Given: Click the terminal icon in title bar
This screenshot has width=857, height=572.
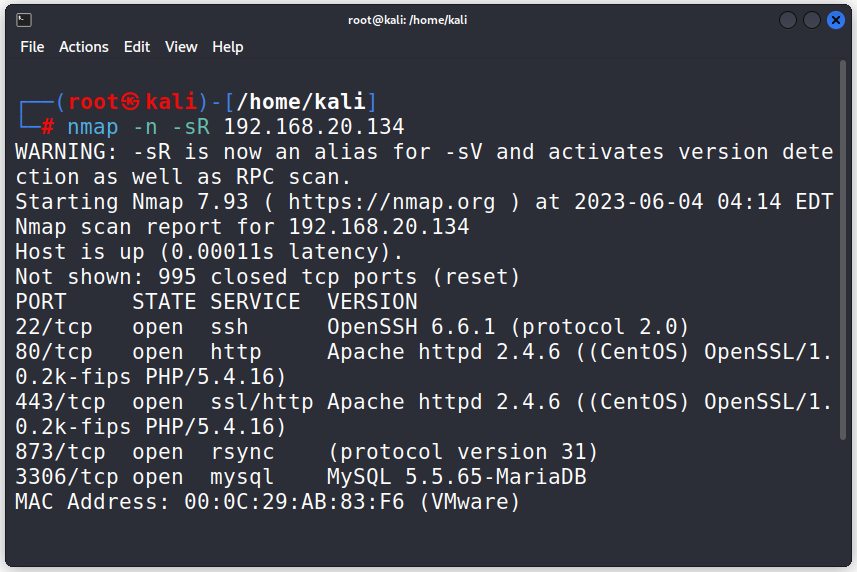Looking at the screenshot, I should pos(24,20).
